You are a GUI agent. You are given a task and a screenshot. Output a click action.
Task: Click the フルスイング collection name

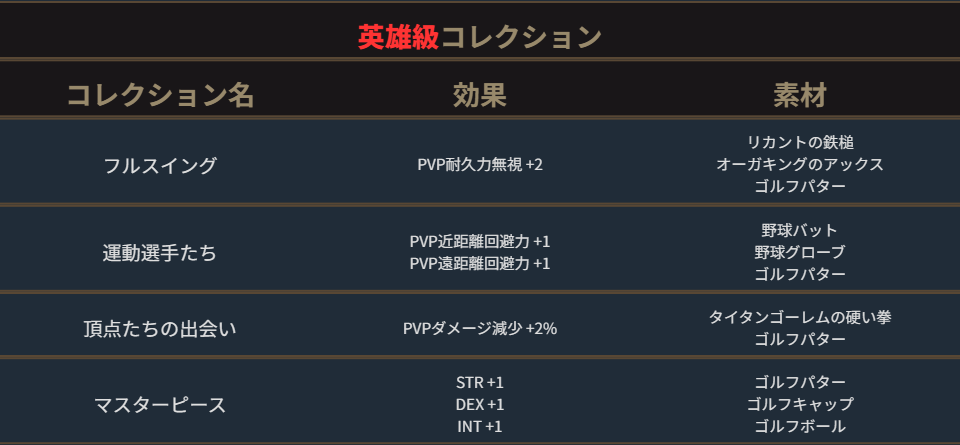point(160,165)
